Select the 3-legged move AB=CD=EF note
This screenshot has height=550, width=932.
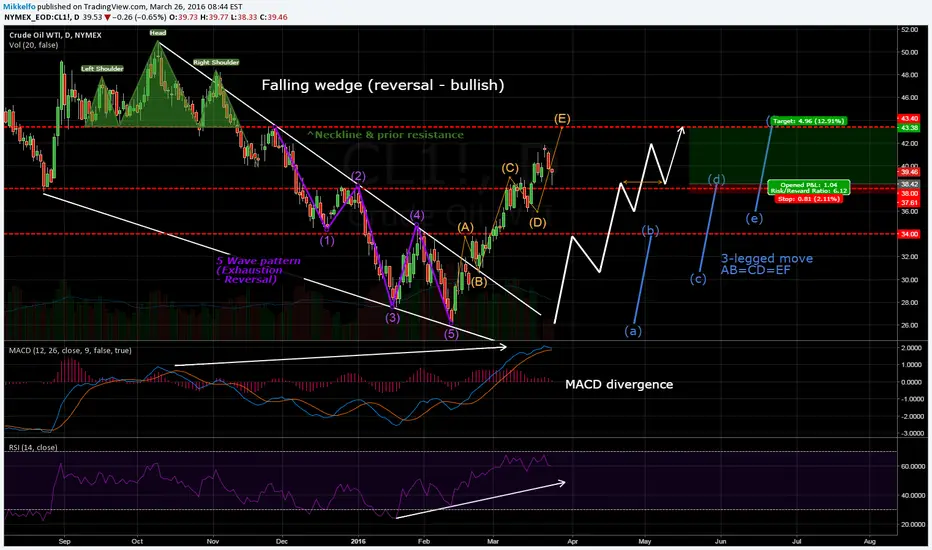click(x=767, y=264)
